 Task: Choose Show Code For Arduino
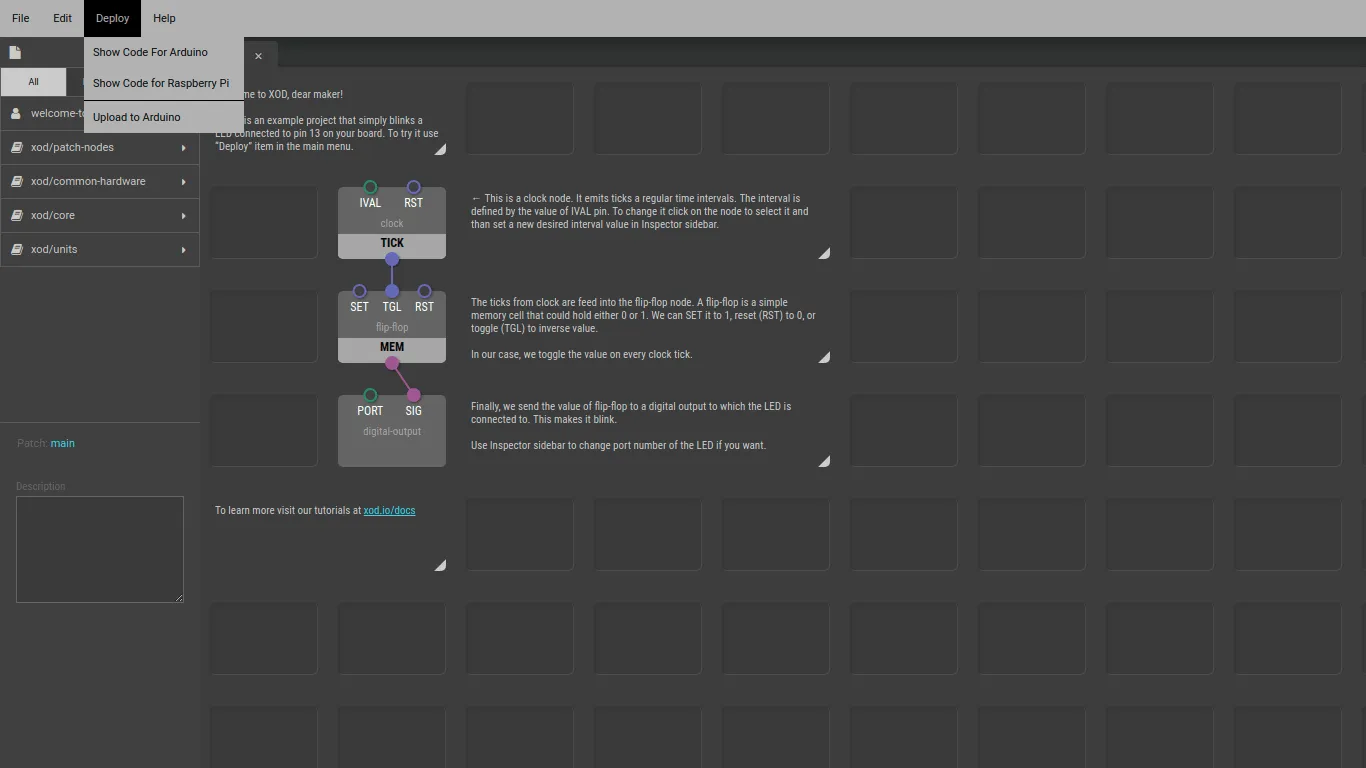pos(150,52)
